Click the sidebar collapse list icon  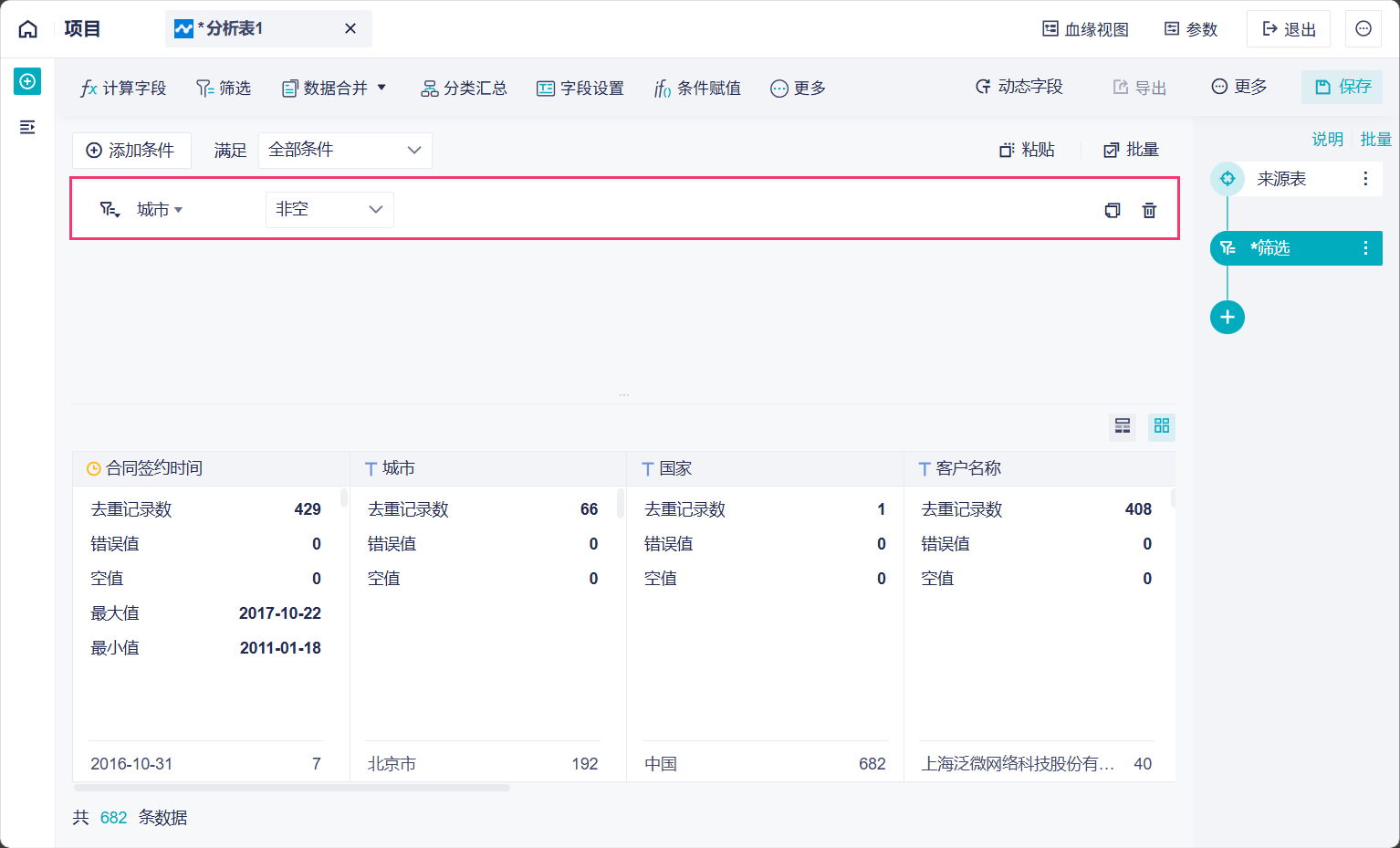(x=27, y=127)
